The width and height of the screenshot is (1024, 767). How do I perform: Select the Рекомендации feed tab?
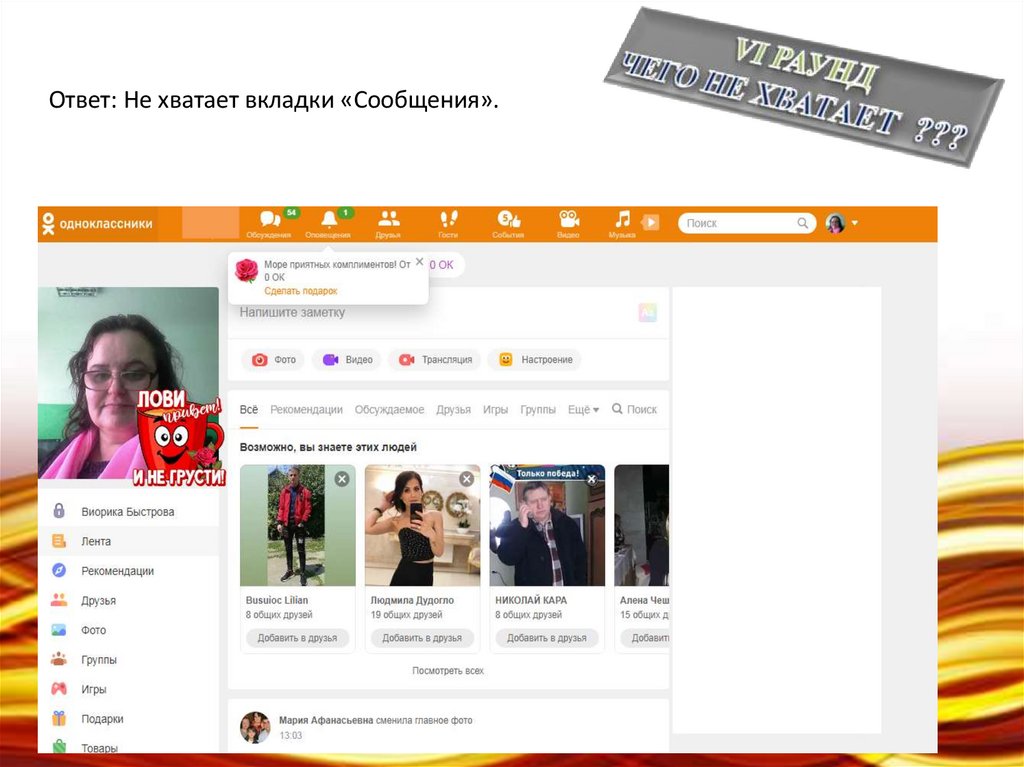pyautogui.click(x=306, y=410)
